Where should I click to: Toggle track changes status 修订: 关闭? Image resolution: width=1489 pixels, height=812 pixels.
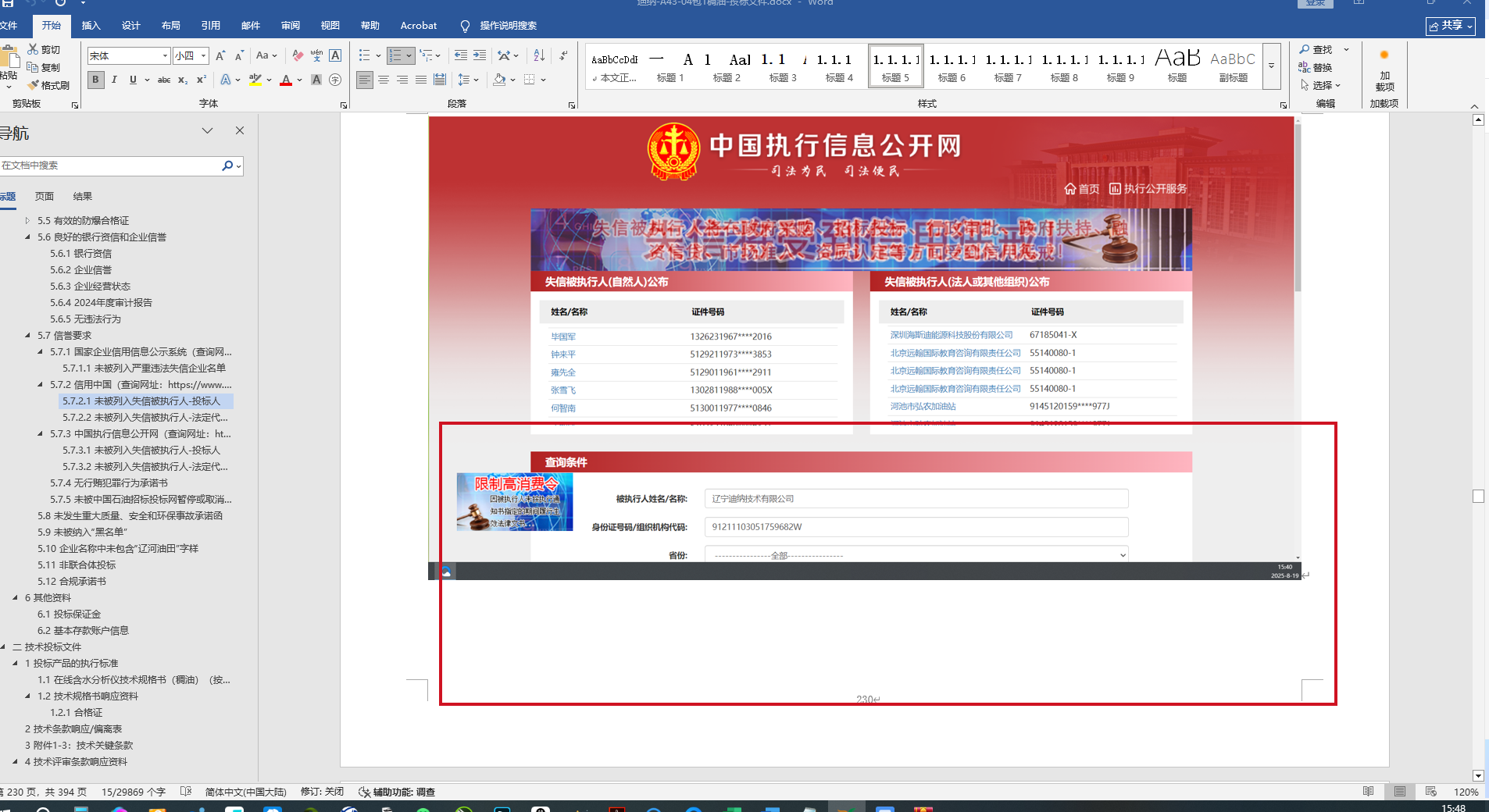322,792
